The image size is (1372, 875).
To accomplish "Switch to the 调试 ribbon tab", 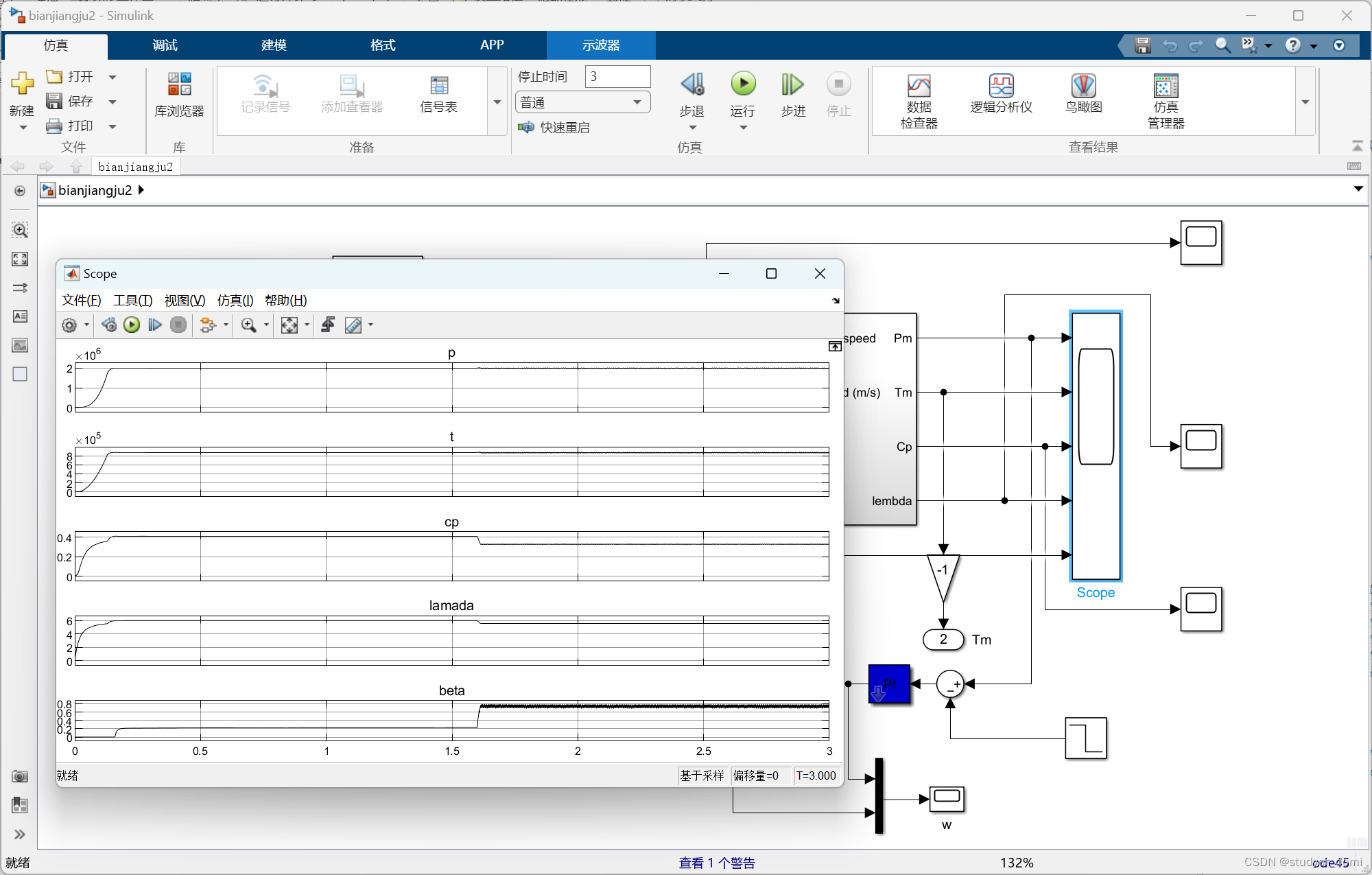I will 165,45.
